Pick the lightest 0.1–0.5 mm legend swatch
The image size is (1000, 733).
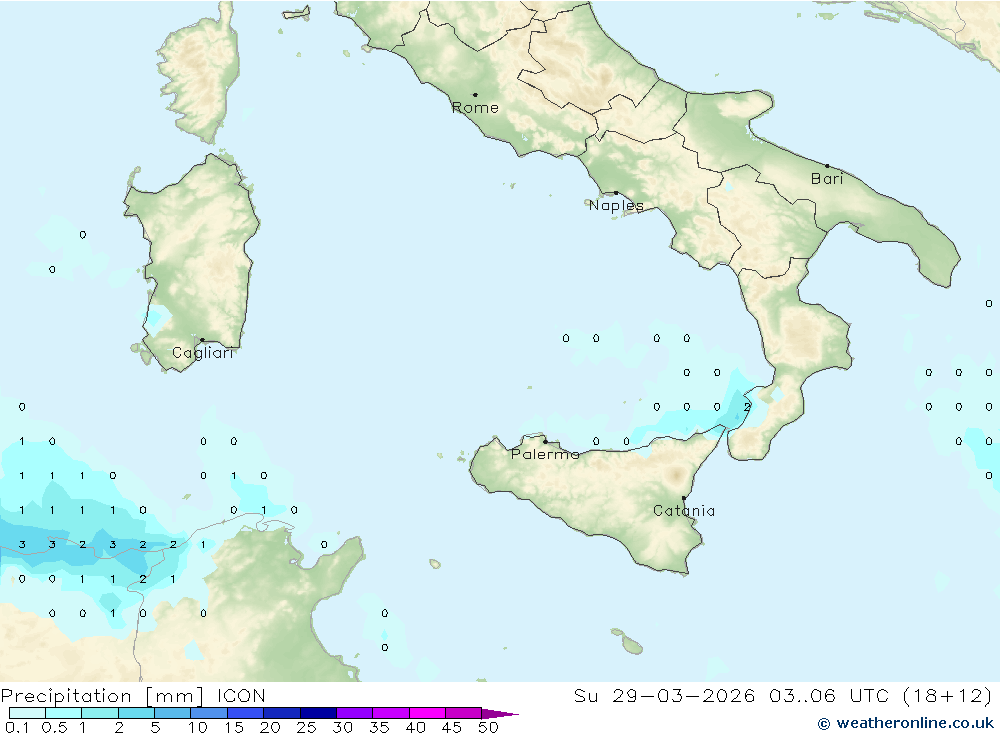pyautogui.click(x=27, y=714)
